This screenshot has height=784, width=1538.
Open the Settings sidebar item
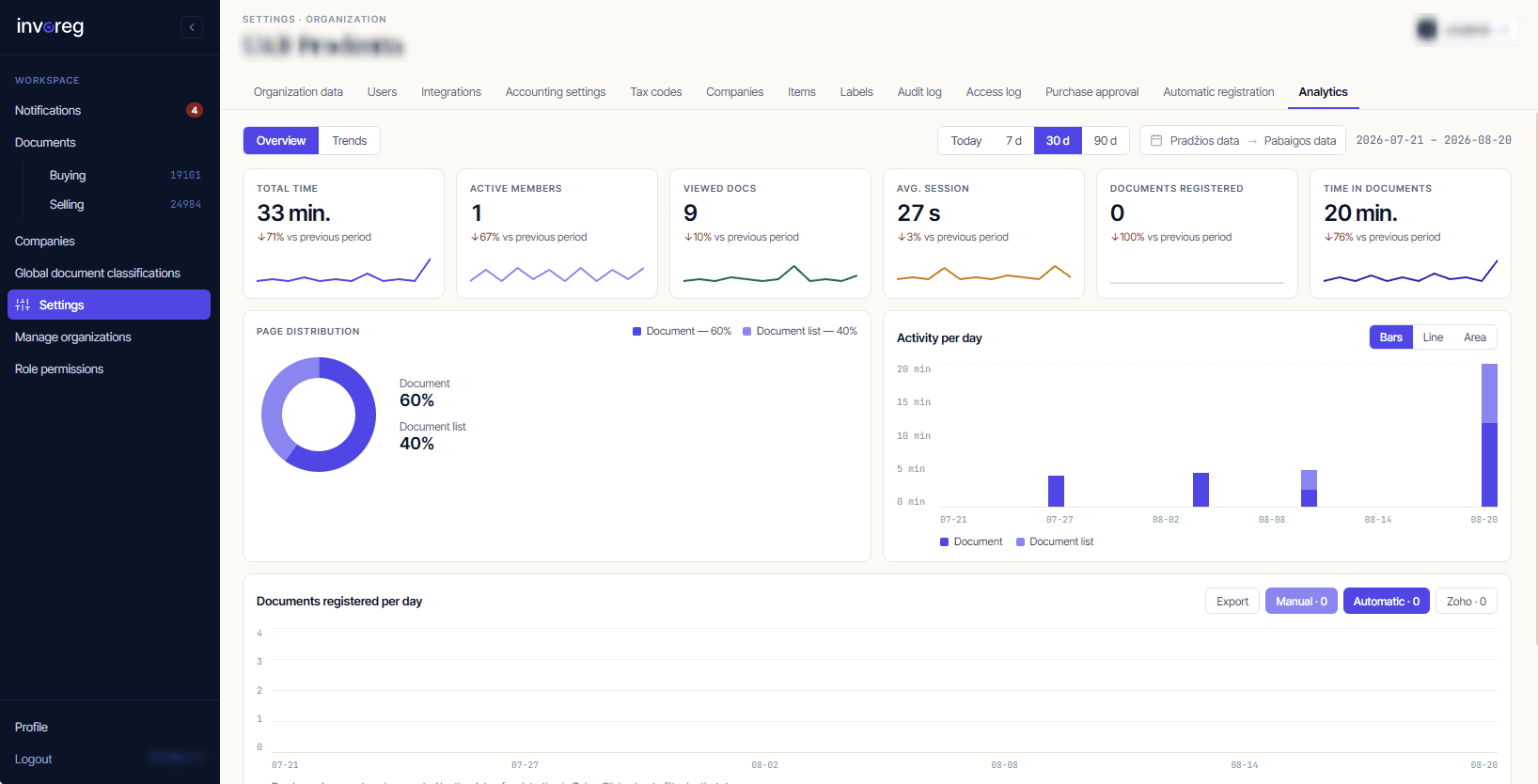tap(109, 305)
